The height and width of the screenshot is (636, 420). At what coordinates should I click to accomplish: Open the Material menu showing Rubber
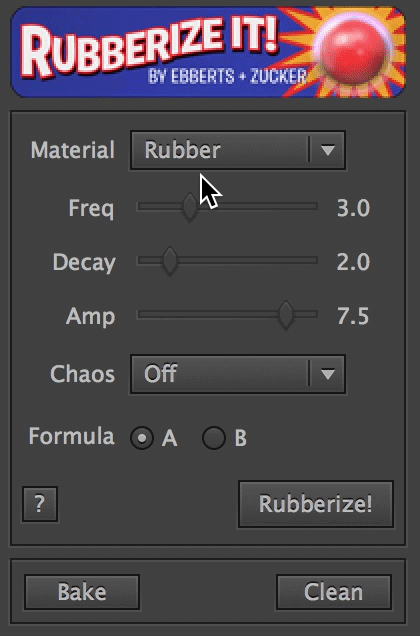point(238,150)
